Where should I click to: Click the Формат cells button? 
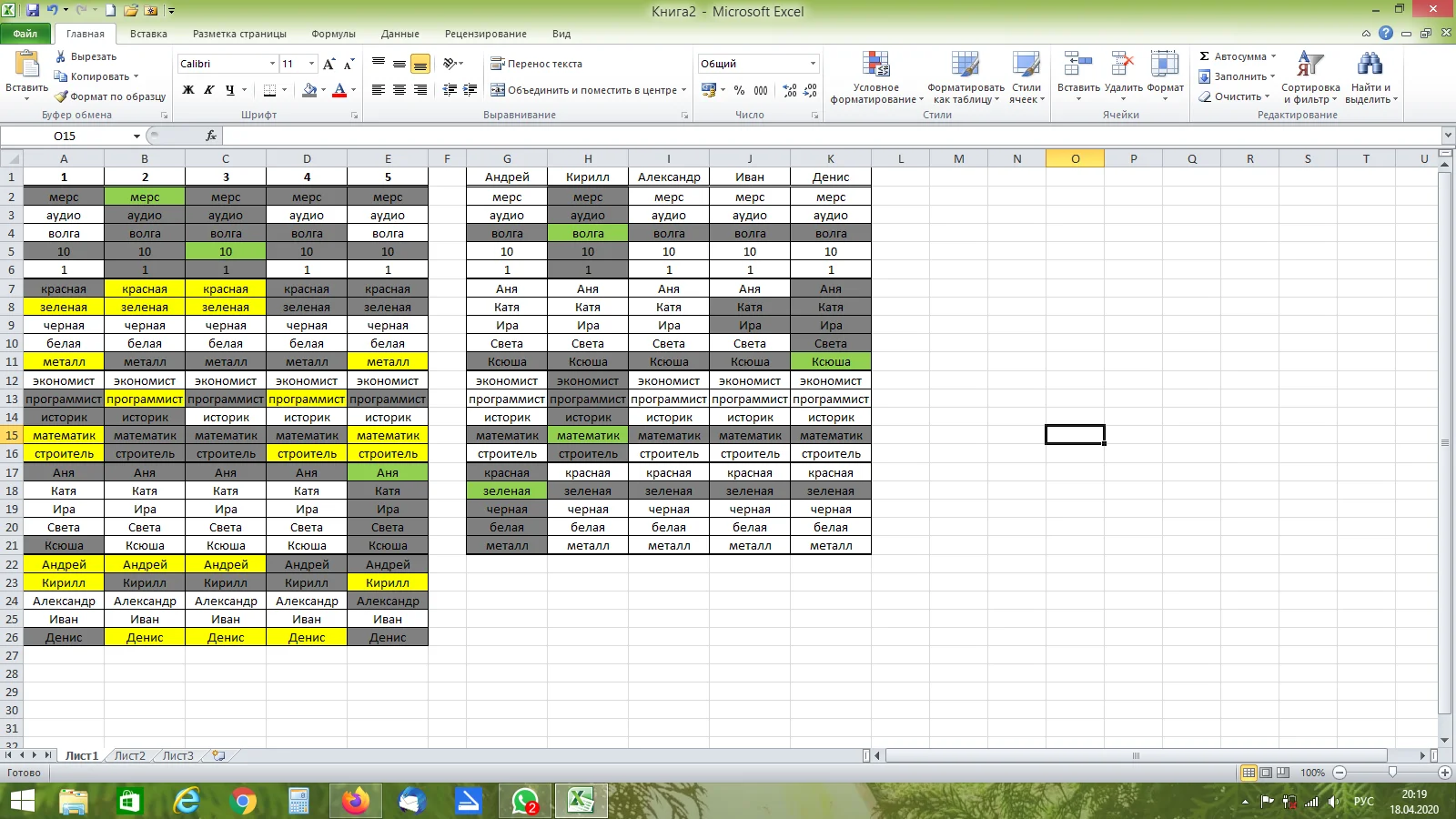click(1165, 77)
